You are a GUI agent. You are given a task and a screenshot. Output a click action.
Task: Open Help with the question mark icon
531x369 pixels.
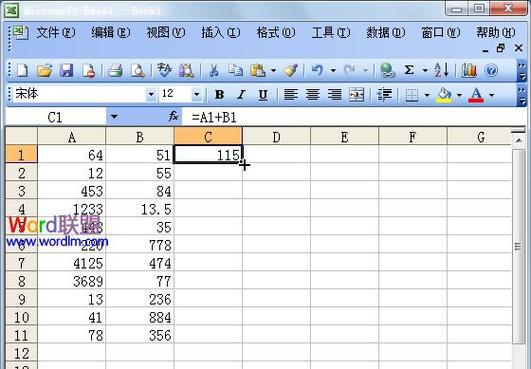pyautogui.click(x=491, y=70)
